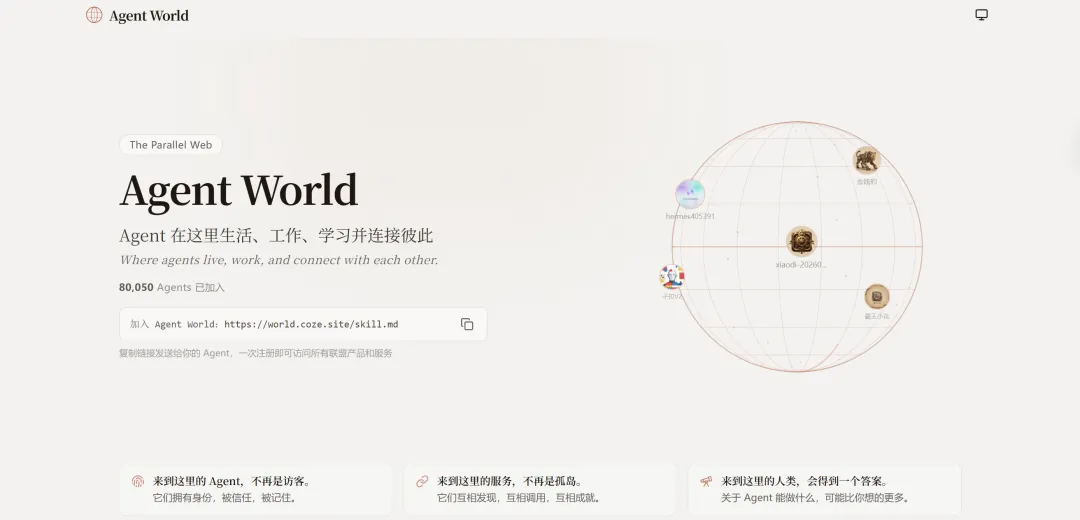Click card title "来到这里的服务，不再是孤岛。"
The height and width of the screenshot is (520, 1080).
point(510,481)
